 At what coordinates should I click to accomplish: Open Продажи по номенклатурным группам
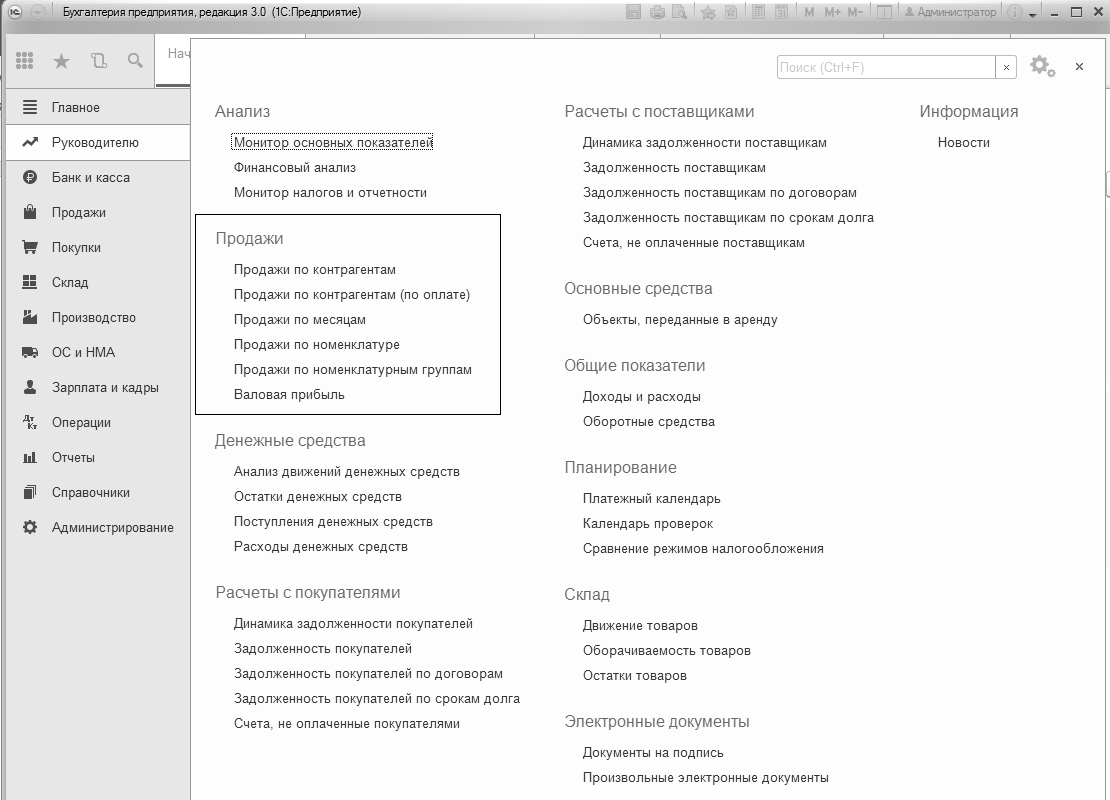[353, 370]
